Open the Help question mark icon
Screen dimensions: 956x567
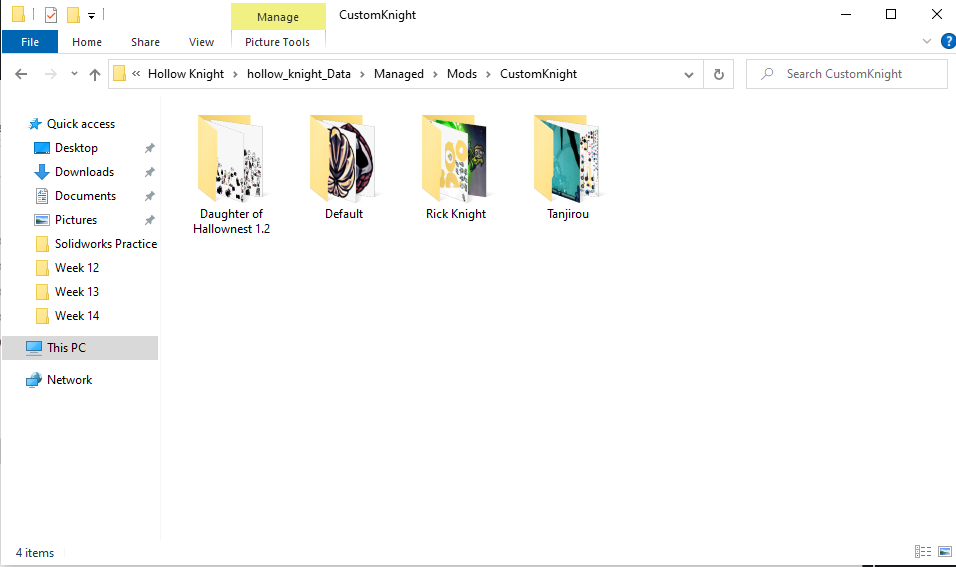tap(948, 41)
